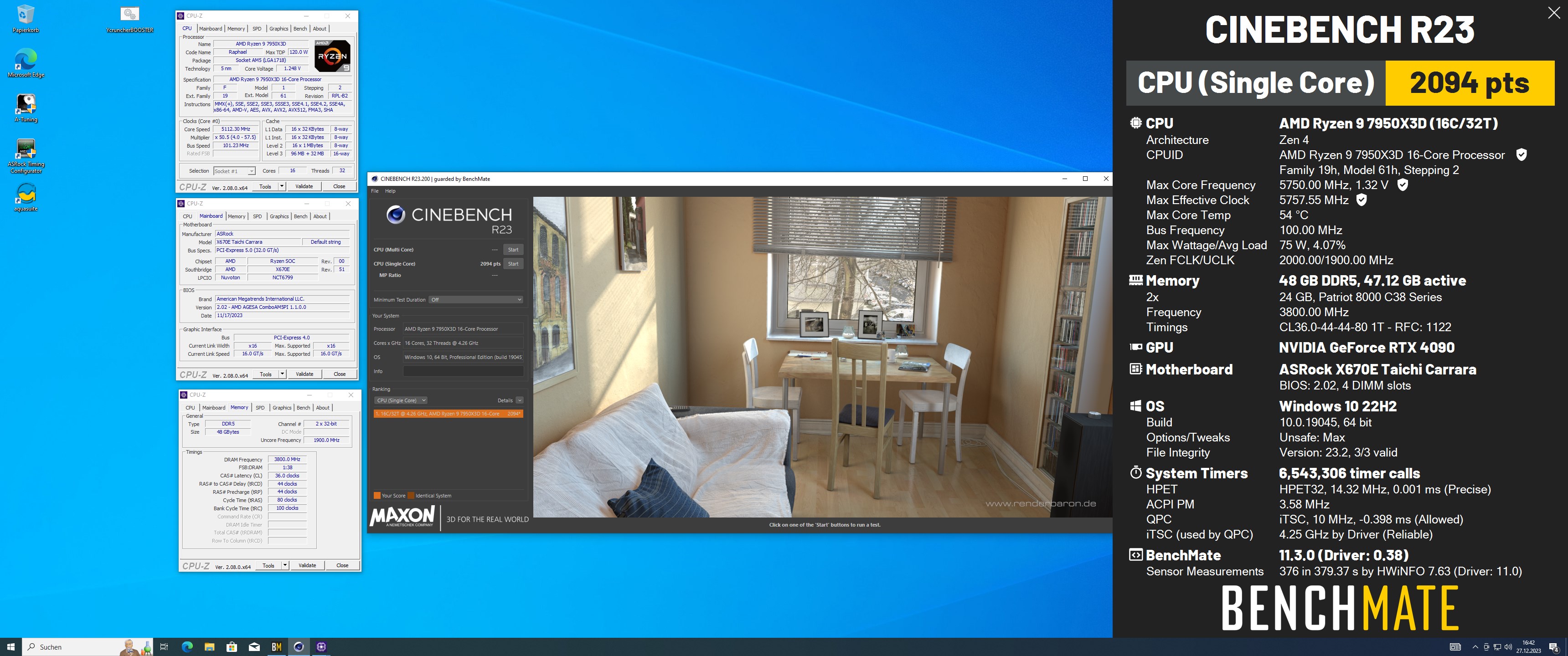Viewport: 1568px width, 656px height.
Task: Open the CPU (Single Core) ranking dropdown
Action: [x=401, y=400]
